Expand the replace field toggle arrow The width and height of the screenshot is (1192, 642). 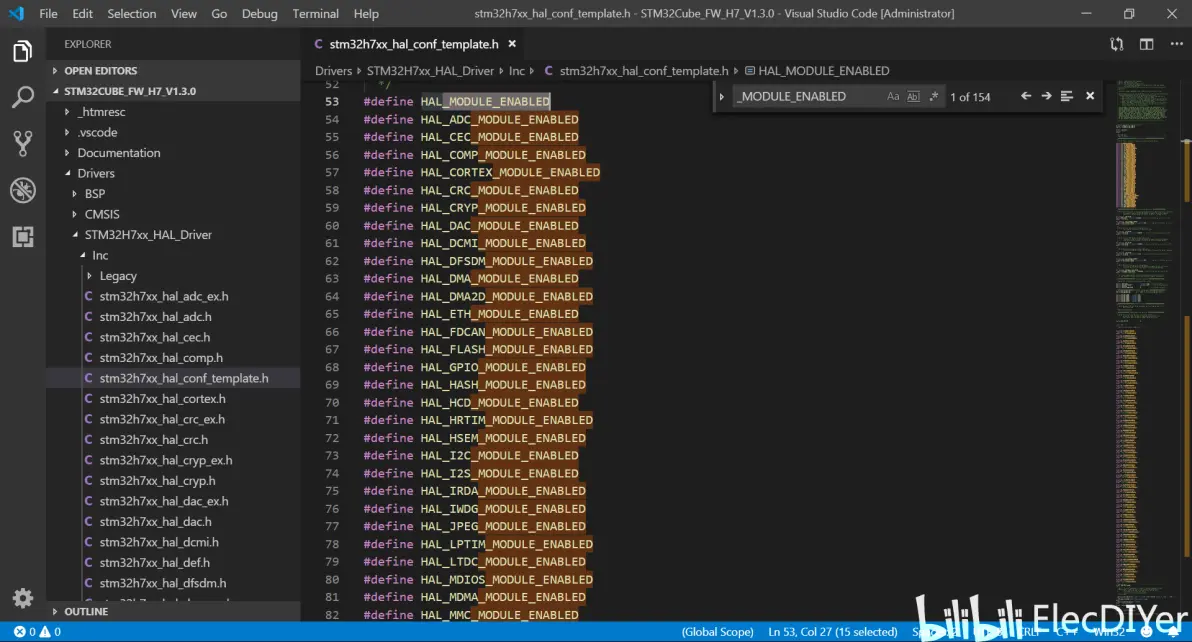[722, 97]
